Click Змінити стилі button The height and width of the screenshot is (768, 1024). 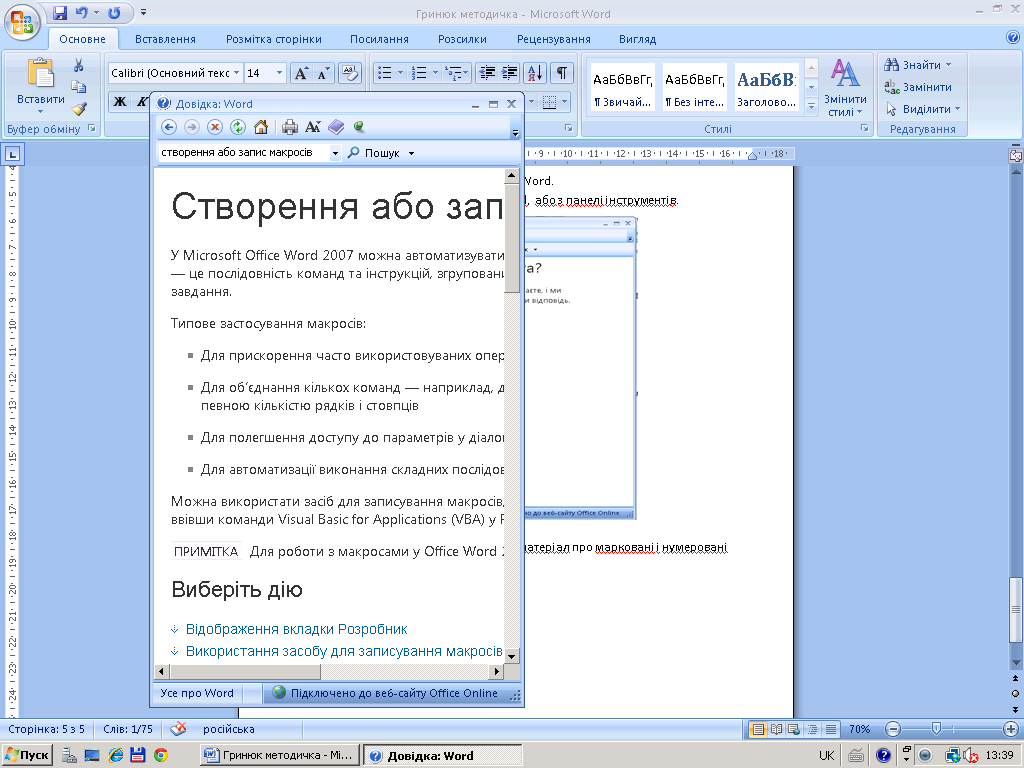pos(845,88)
